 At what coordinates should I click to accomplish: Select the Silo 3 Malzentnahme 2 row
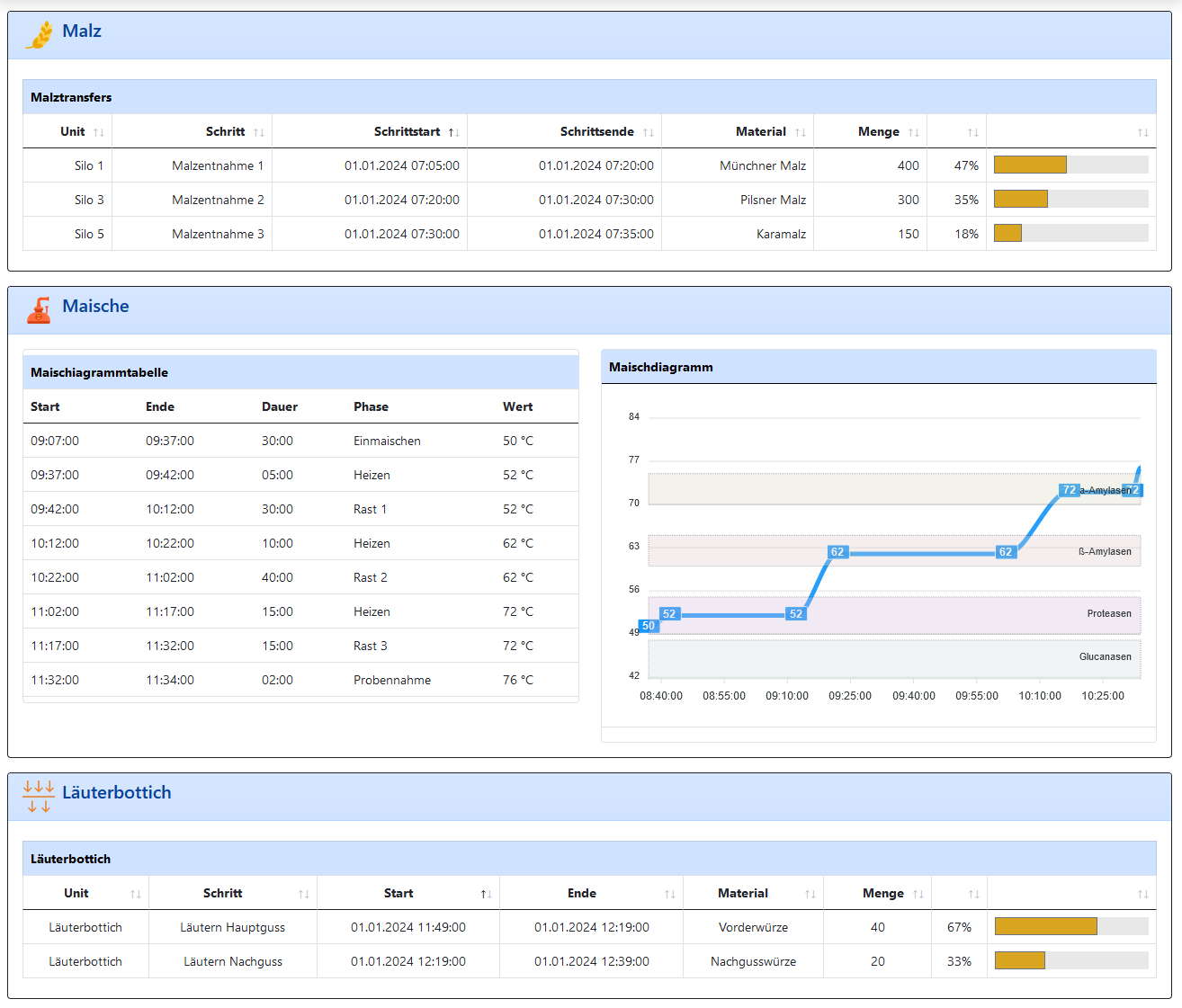point(589,200)
